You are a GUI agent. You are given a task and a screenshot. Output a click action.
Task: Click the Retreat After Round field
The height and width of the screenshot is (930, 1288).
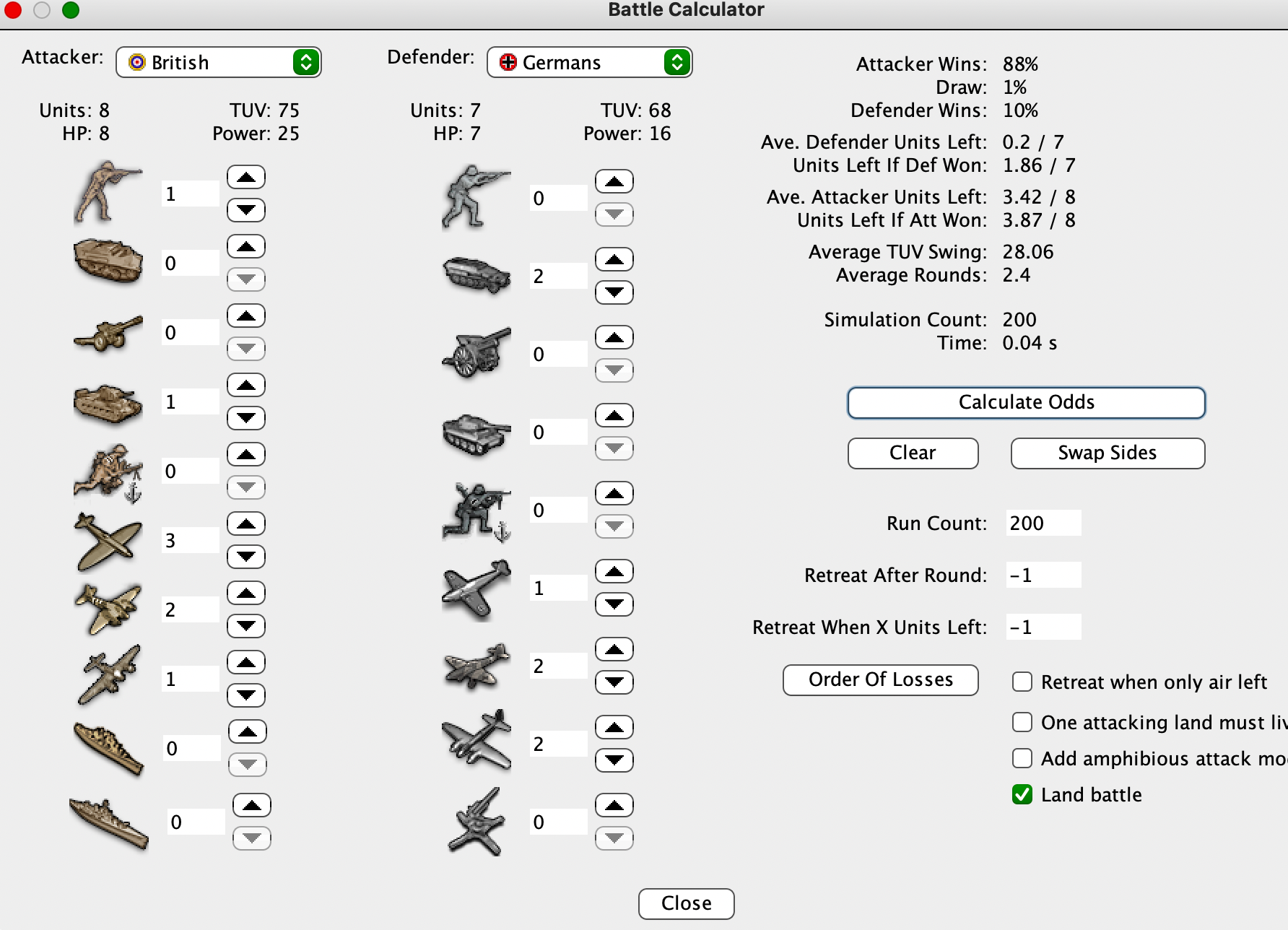pyautogui.click(x=1043, y=575)
